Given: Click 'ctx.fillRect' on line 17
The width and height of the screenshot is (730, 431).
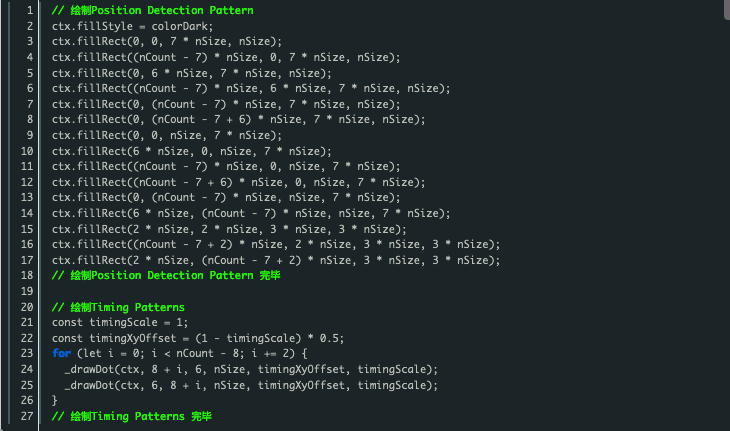Looking at the screenshot, I should [x=89, y=260].
